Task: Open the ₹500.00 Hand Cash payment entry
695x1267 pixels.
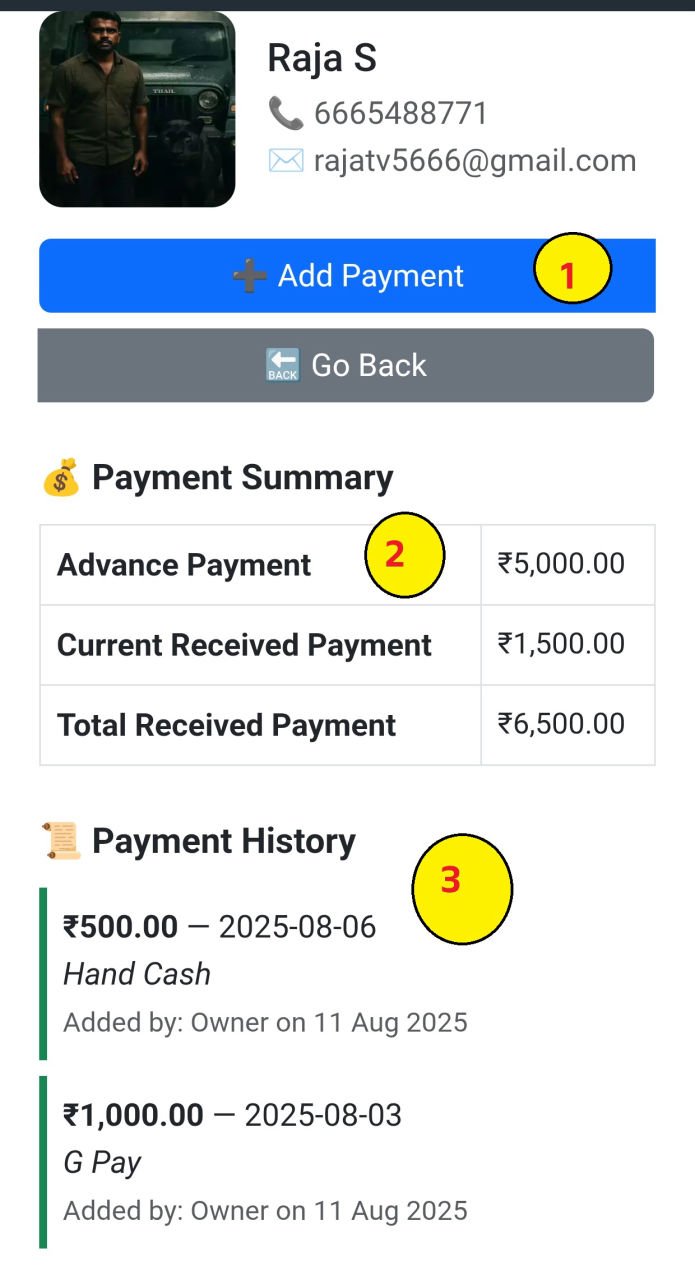Action: [265, 974]
